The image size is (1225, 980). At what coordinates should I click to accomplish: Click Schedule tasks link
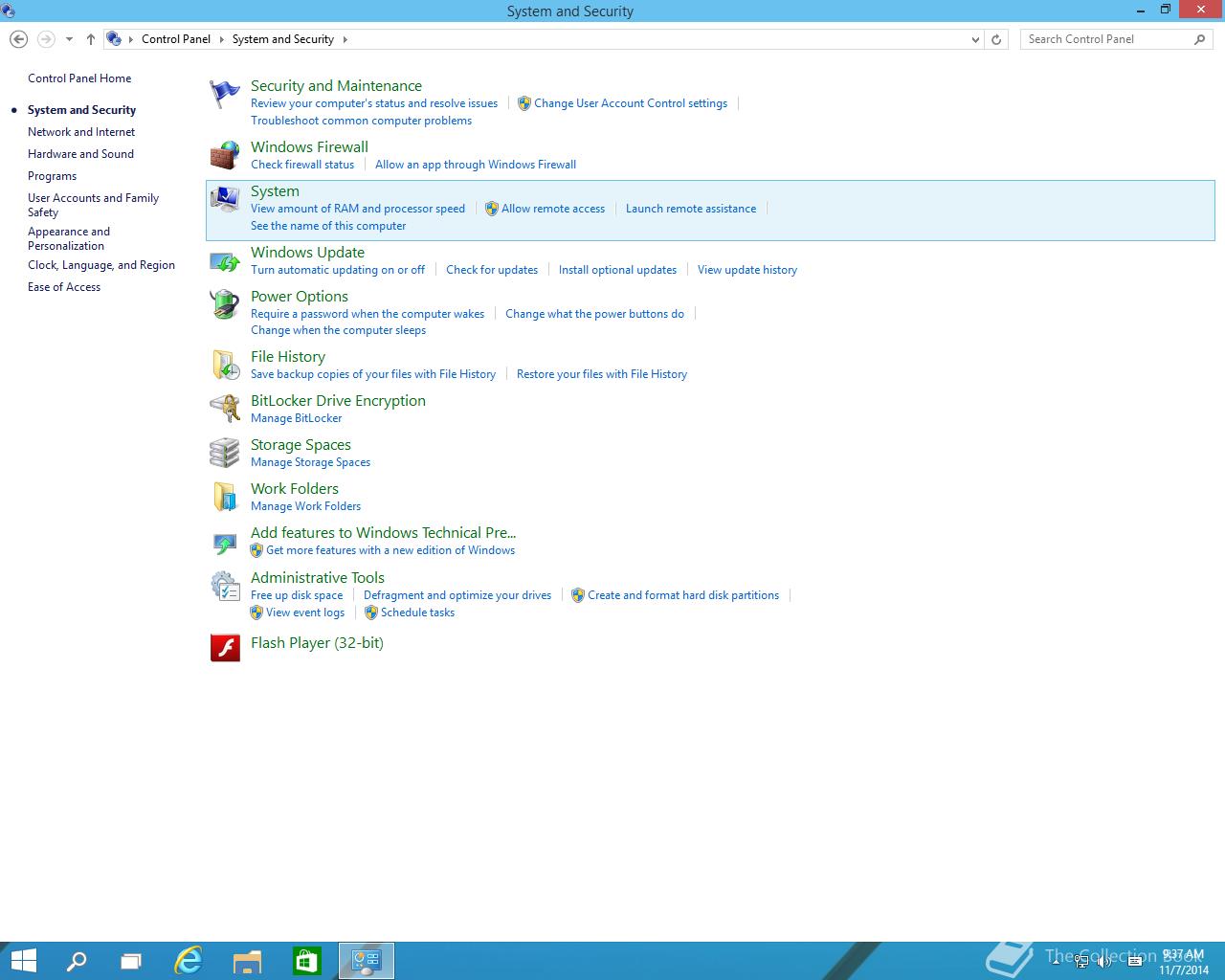click(418, 612)
